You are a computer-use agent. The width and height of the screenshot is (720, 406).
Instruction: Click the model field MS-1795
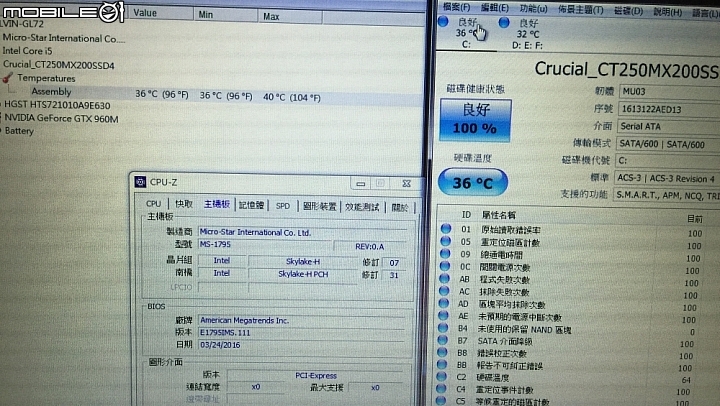pyautogui.click(x=264, y=244)
